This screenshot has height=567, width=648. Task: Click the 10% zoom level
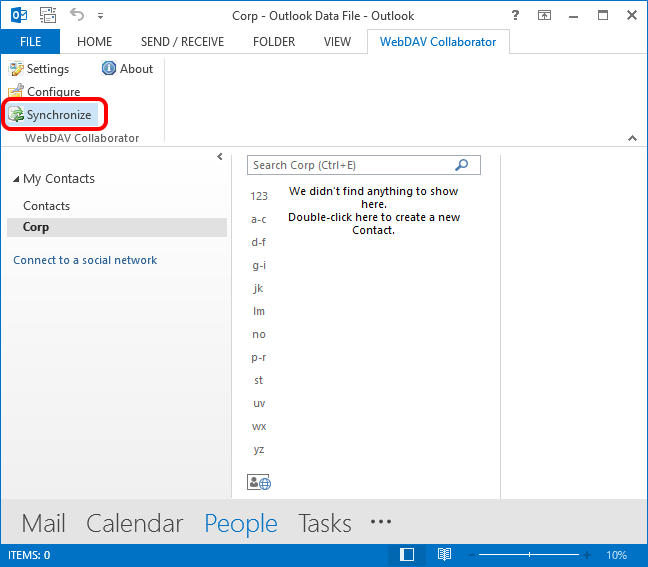click(x=617, y=555)
